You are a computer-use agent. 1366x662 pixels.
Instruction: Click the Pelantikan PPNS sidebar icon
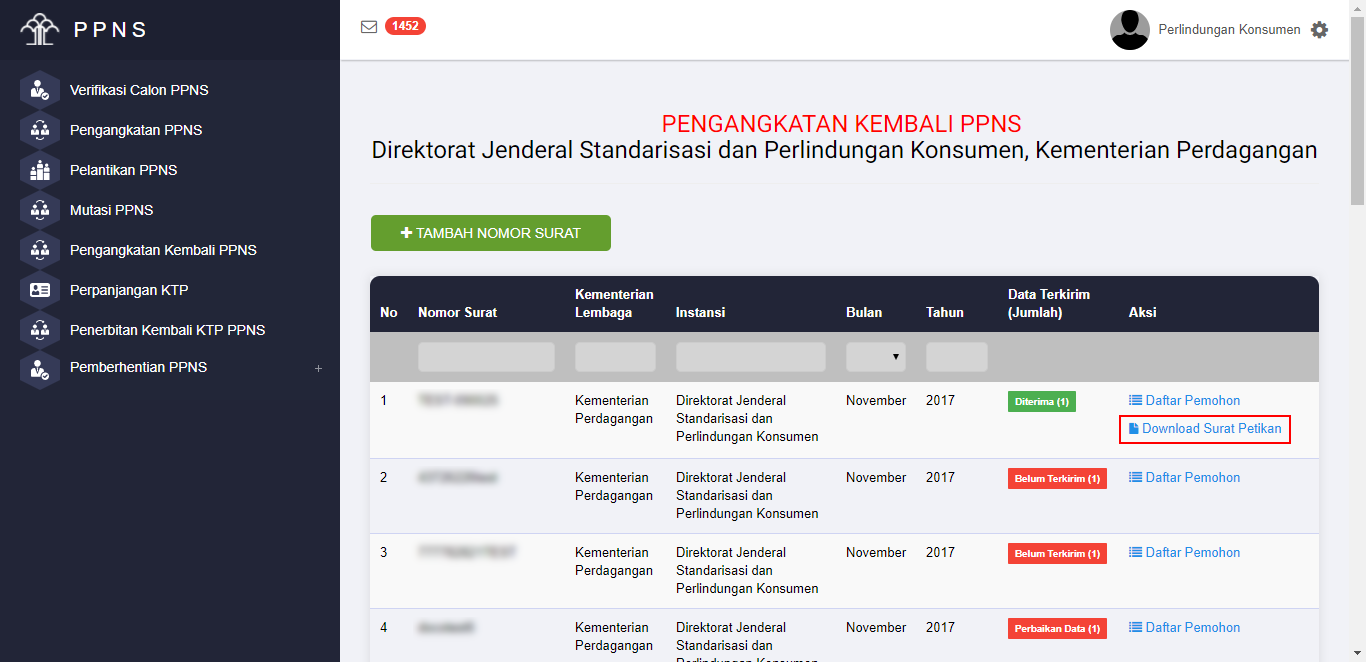[40, 170]
